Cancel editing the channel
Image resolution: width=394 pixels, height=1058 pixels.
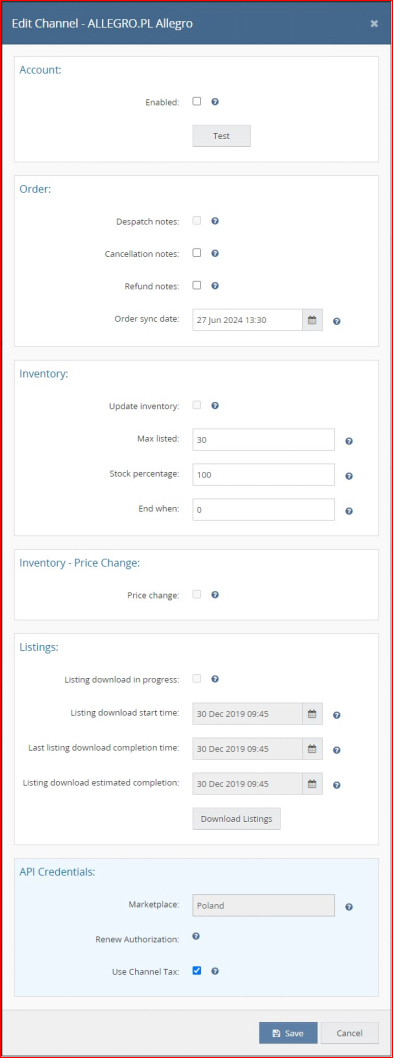pos(349,1033)
